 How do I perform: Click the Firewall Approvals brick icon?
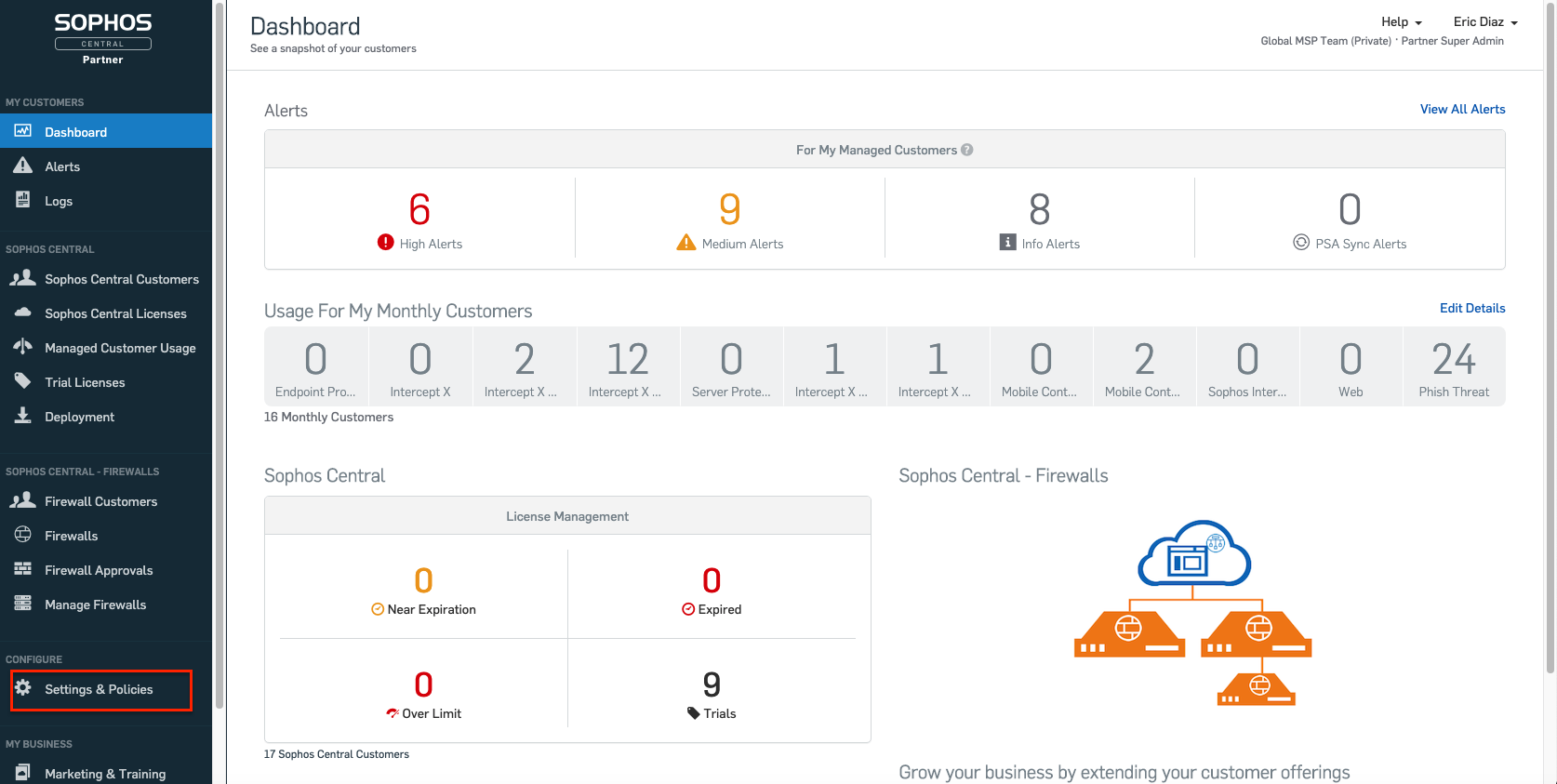point(23,569)
